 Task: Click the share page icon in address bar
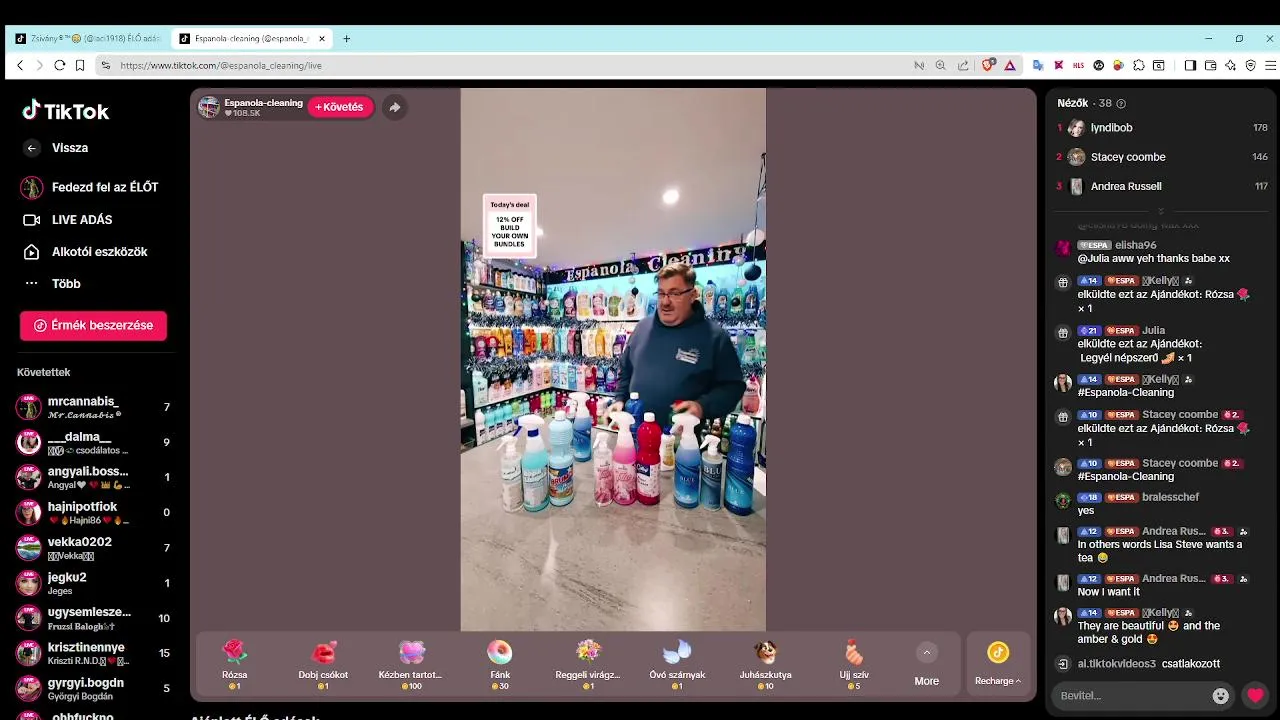coord(963,65)
